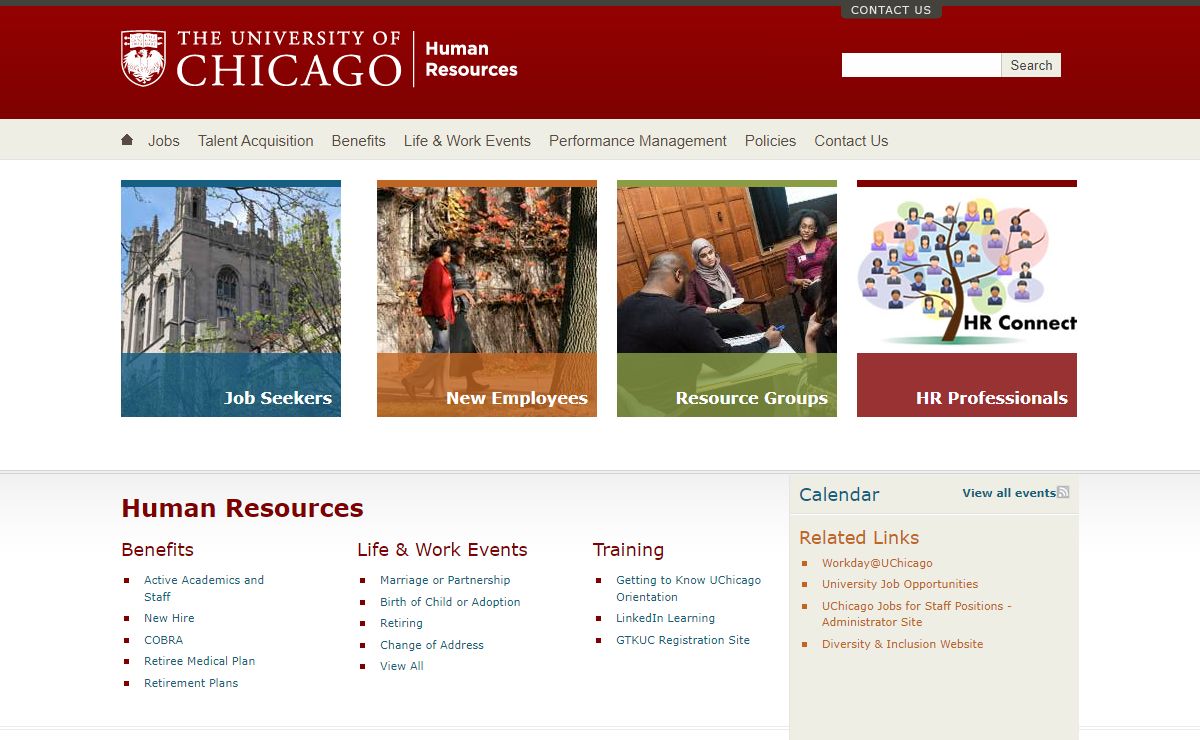Click the Related Links heading
This screenshot has height=740, width=1200.
(x=859, y=537)
